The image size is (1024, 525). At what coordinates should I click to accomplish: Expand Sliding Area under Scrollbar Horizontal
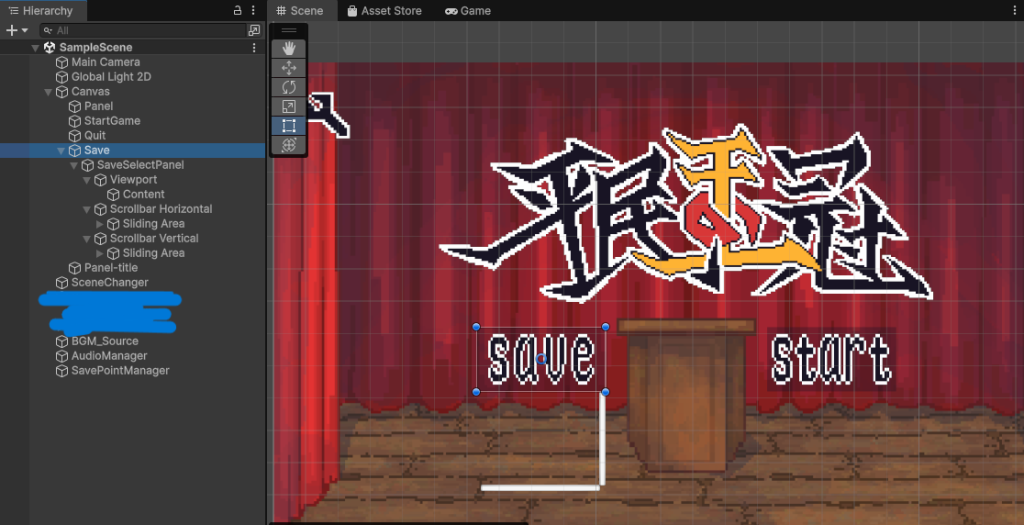[100, 224]
